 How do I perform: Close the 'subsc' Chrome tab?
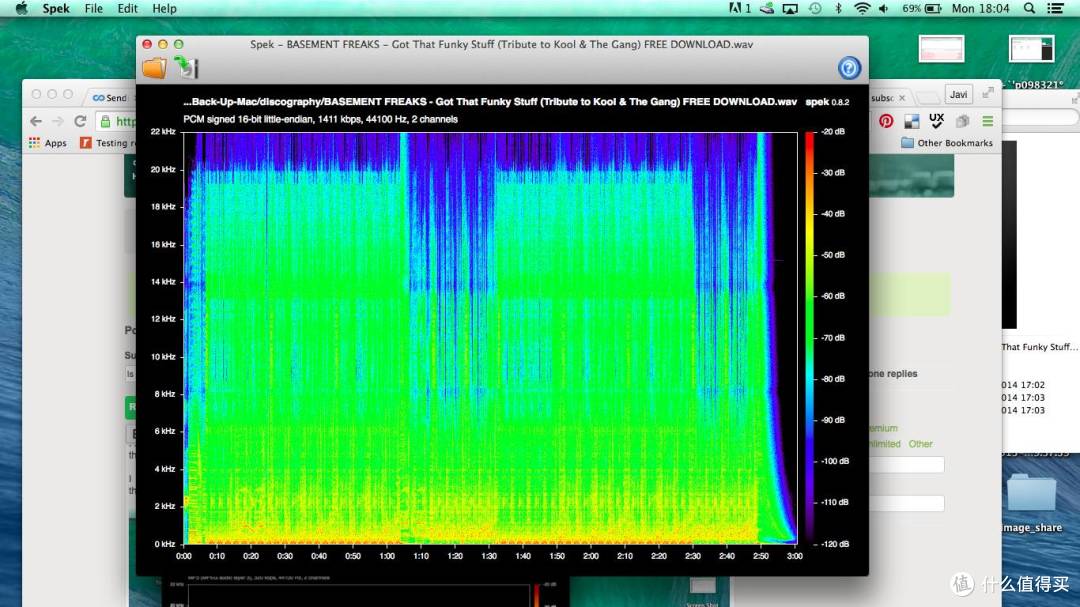[902, 98]
